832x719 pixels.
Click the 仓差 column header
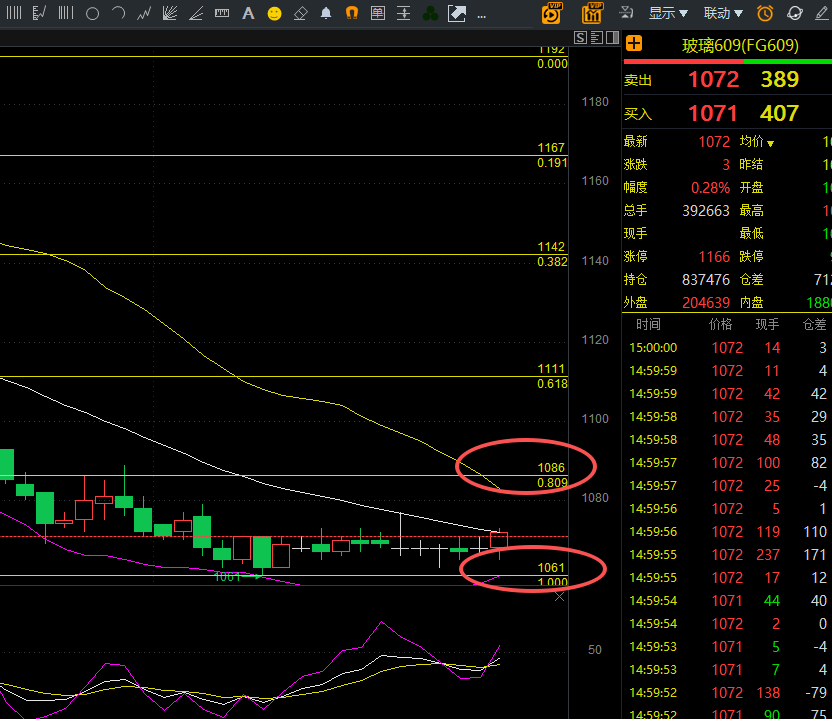click(814, 324)
